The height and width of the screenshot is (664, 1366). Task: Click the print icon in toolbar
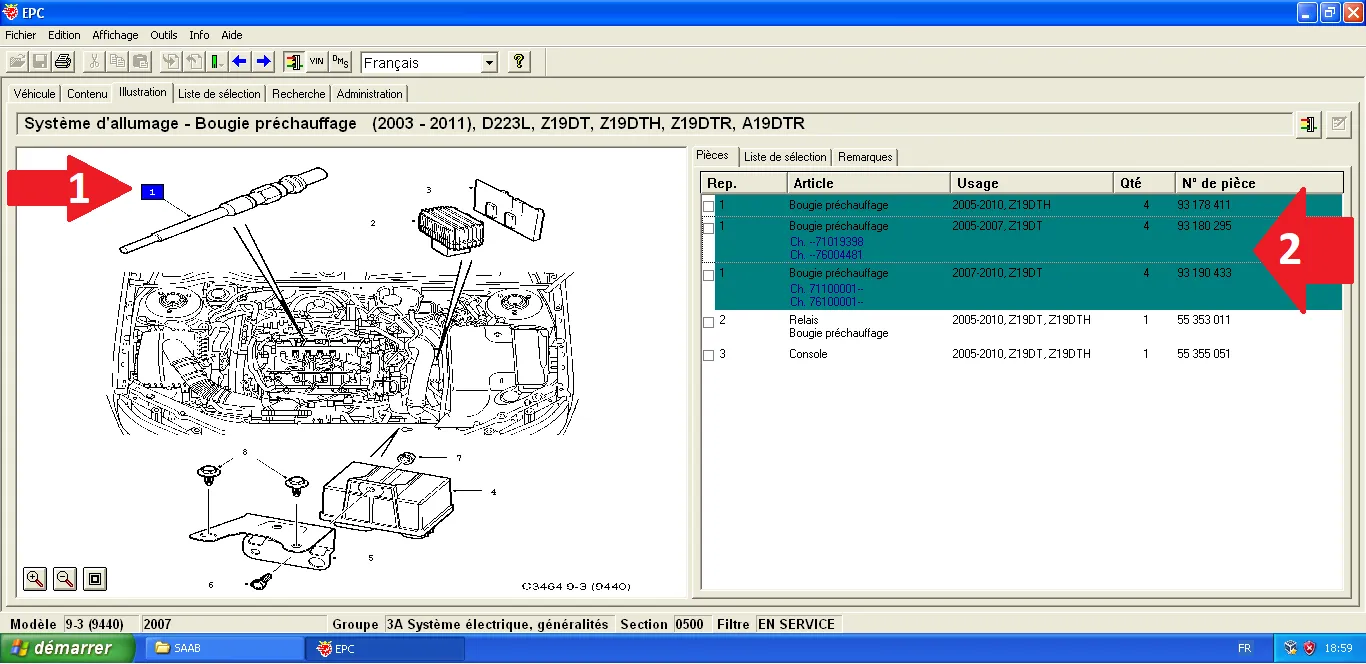pos(64,62)
